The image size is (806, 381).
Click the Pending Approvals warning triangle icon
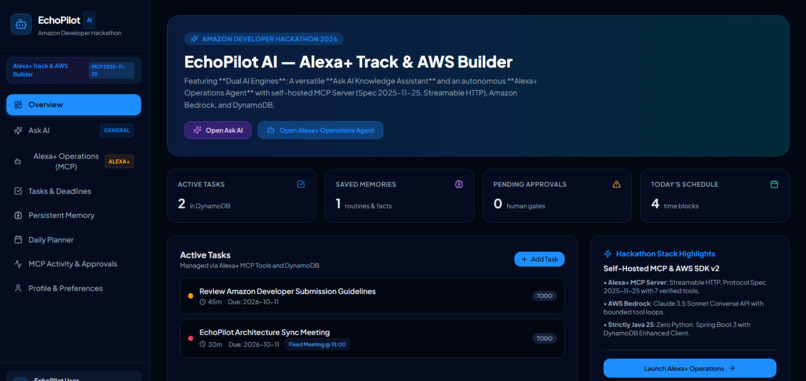coord(617,184)
